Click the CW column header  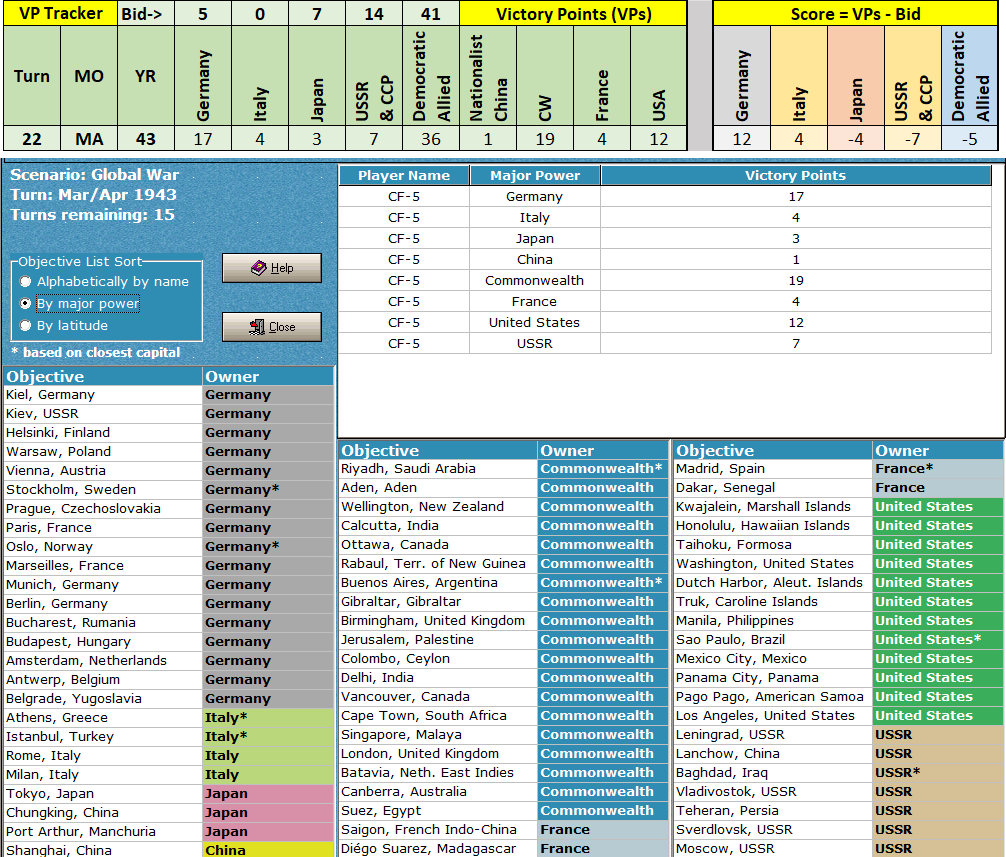[545, 76]
